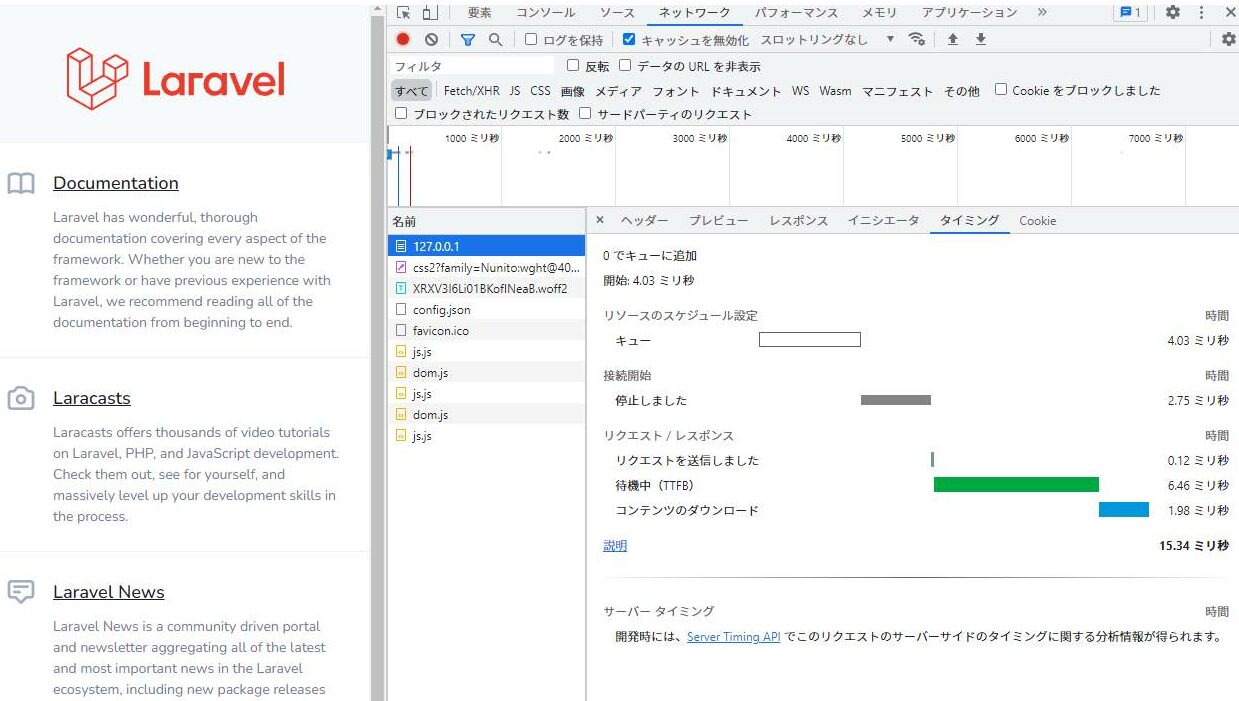Switch to the 要素 panel
Screen dimensions: 1239x701
[x=479, y=13]
